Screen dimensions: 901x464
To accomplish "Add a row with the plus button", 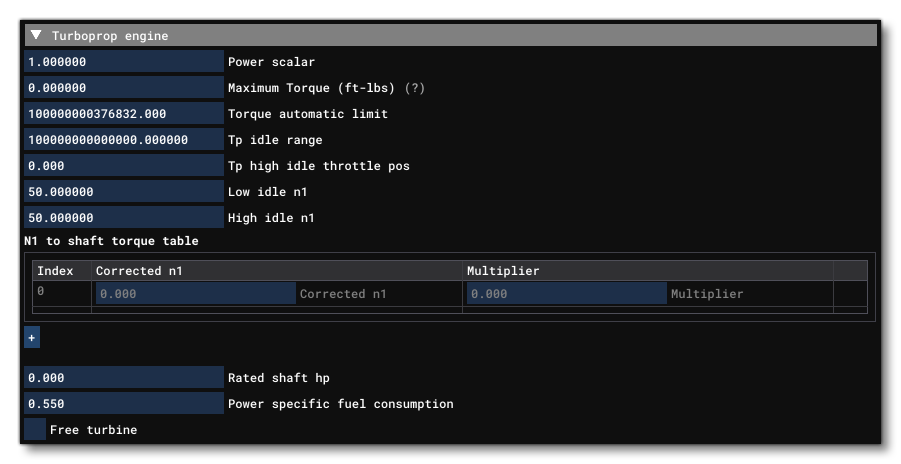I will click(32, 339).
